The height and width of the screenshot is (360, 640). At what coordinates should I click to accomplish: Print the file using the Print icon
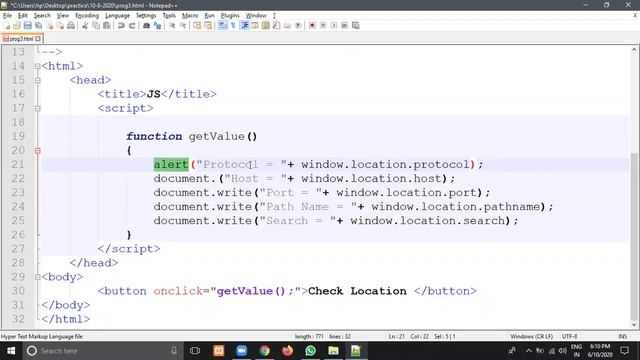pyautogui.click(x=71, y=25)
